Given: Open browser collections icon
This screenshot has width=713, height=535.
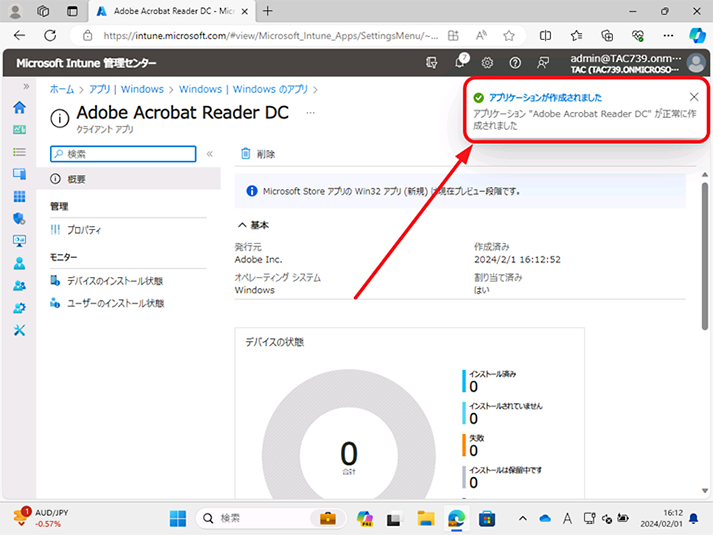Looking at the screenshot, I should (x=607, y=35).
